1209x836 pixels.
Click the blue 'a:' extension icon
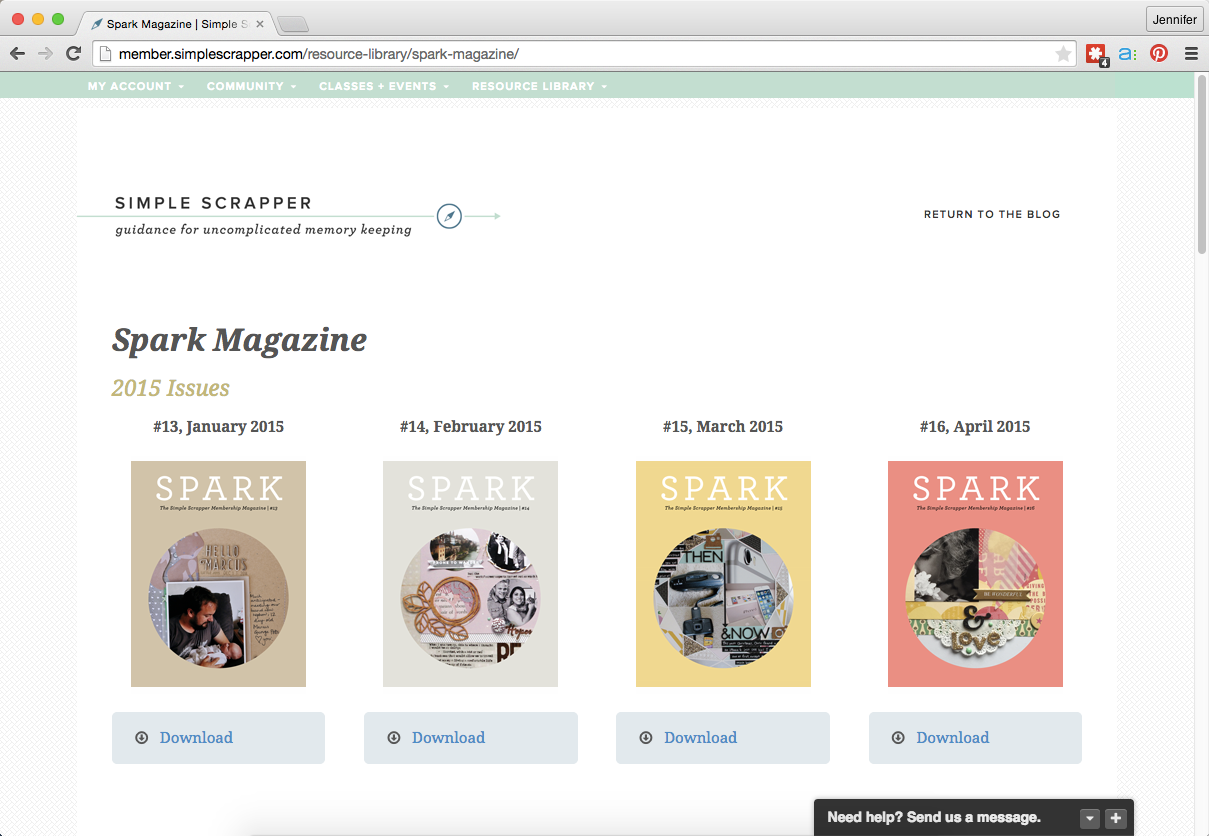click(x=1127, y=54)
